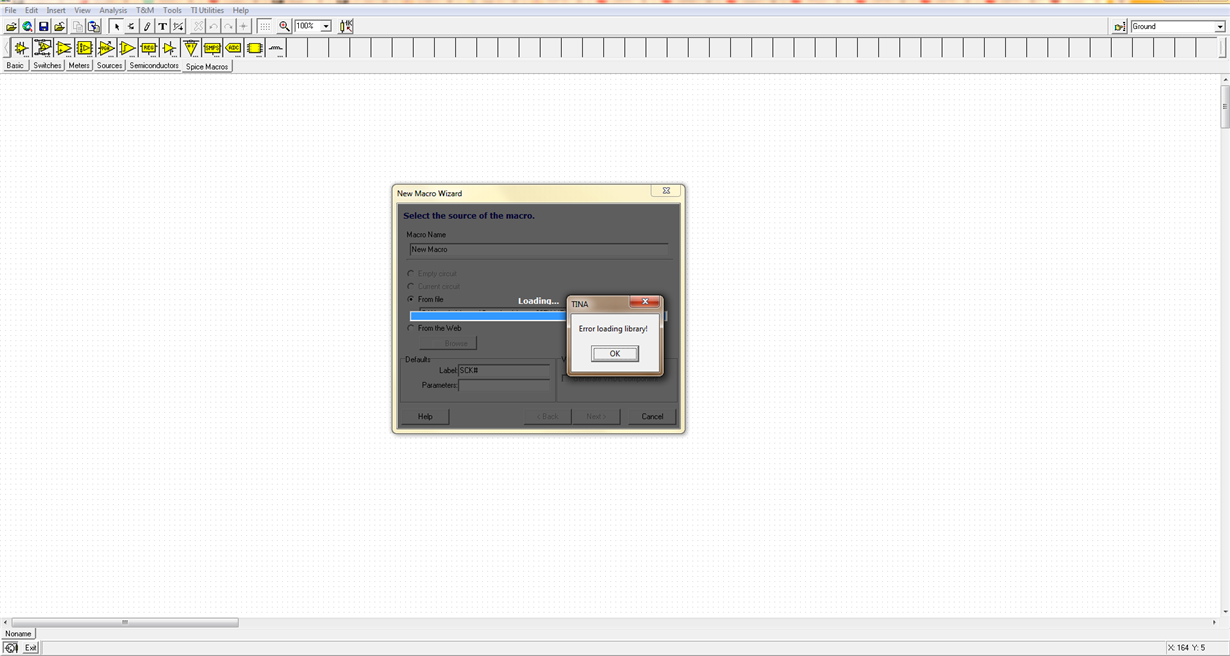This screenshot has width=1230, height=656.
Task: Open the Analysis menu
Action: [113, 10]
